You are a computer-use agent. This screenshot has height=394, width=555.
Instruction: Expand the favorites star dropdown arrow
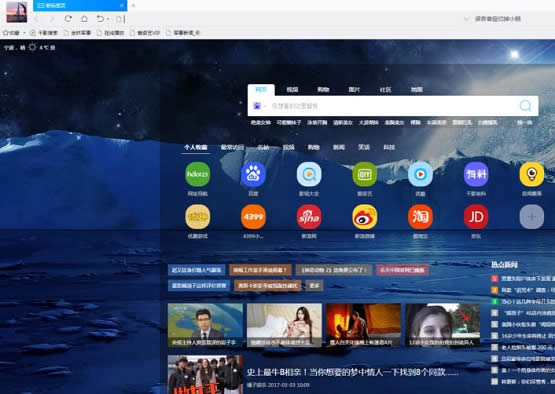click(x=24, y=33)
